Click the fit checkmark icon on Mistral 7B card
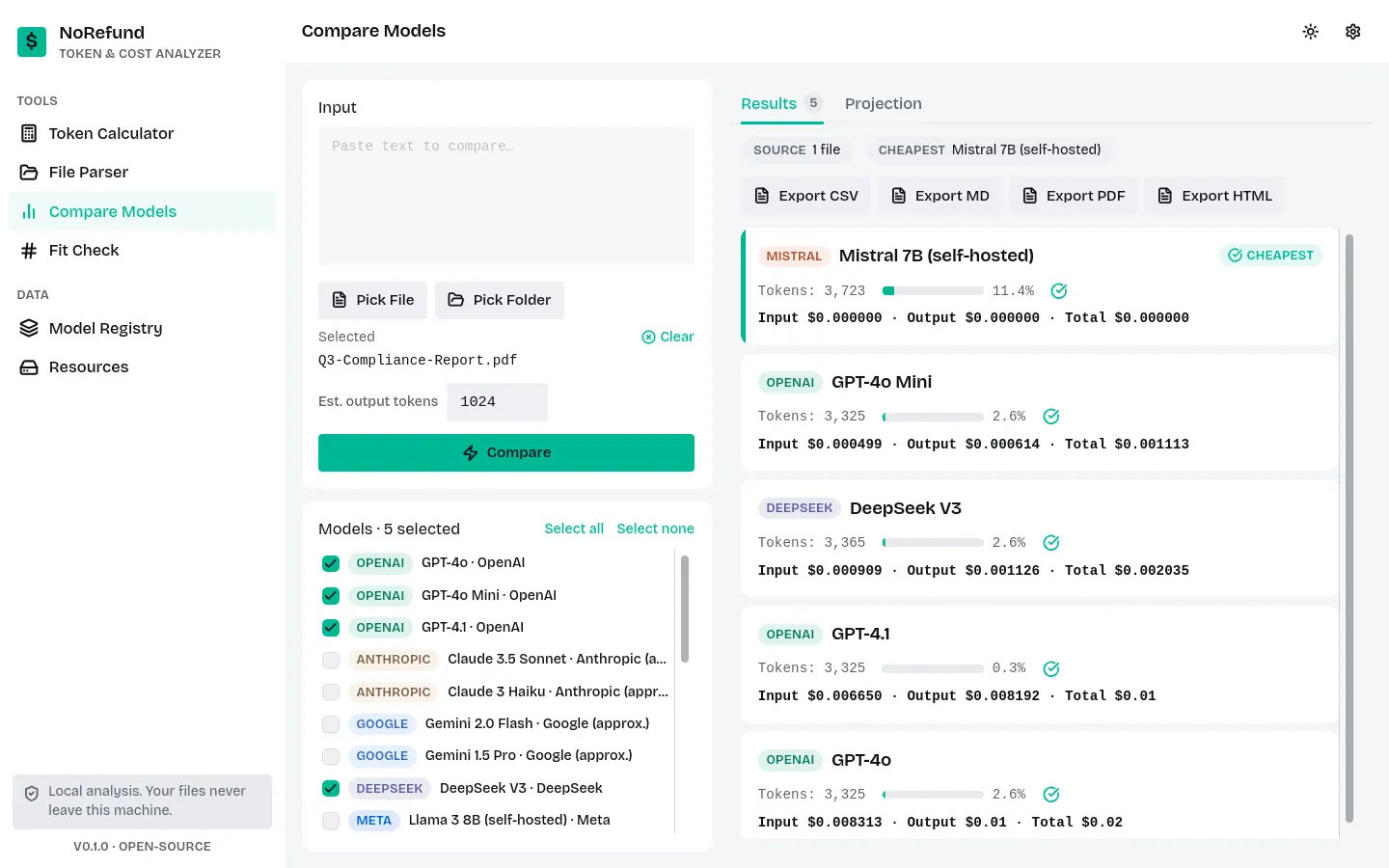Image resolution: width=1389 pixels, height=868 pixels. click(x=1058, y=291)
